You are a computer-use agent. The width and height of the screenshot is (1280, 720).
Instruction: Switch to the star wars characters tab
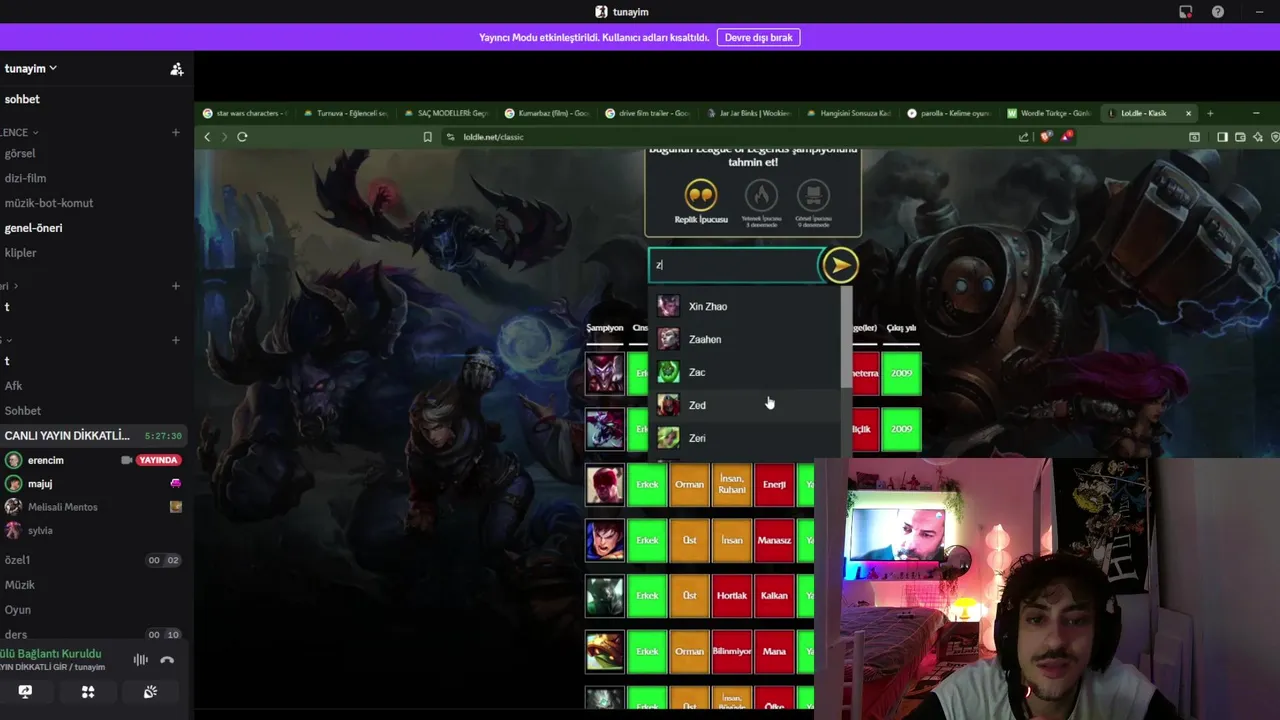(x=245, y=113)
